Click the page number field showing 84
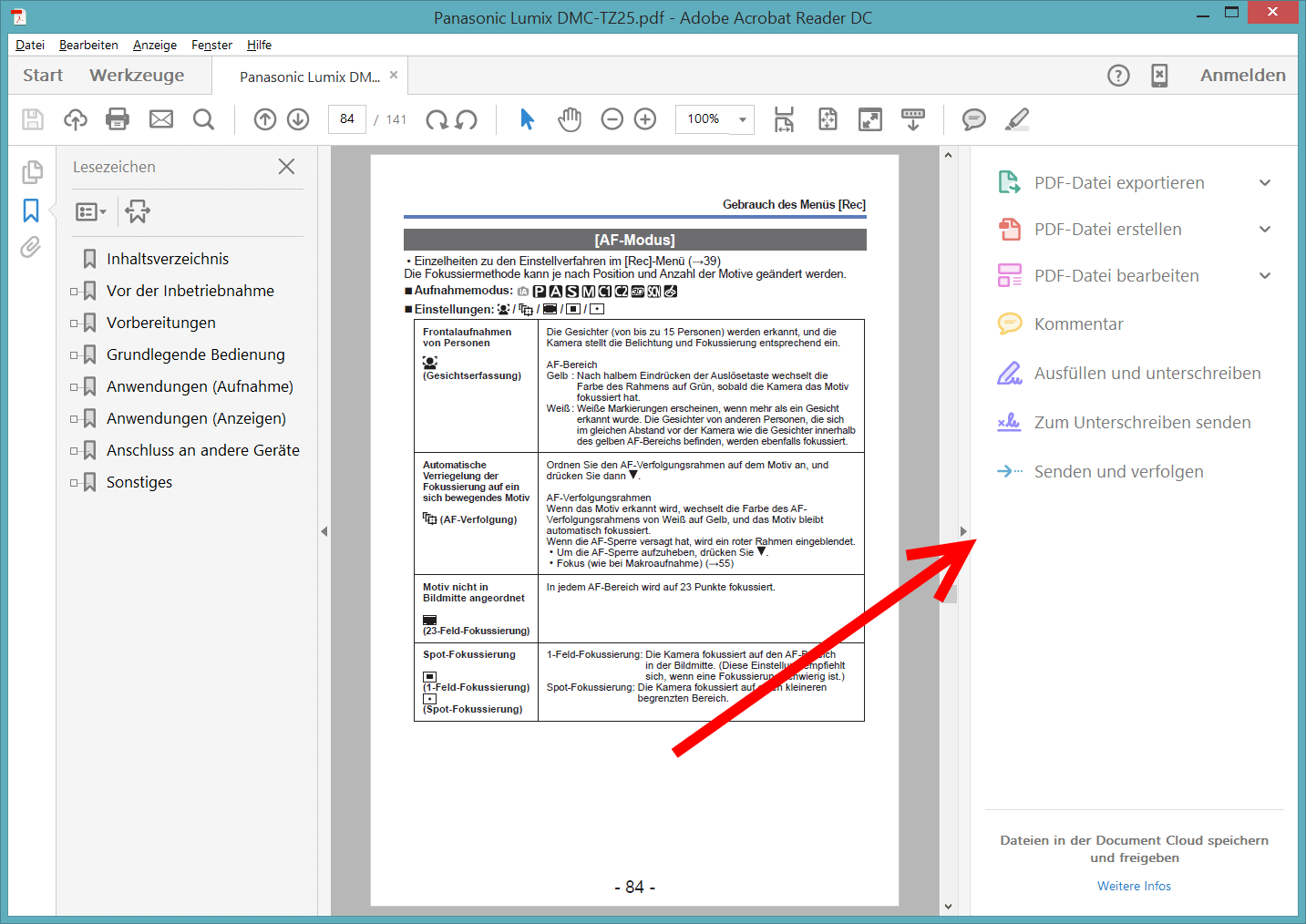This screenshot has width=1306, height=924. [347, 119]
